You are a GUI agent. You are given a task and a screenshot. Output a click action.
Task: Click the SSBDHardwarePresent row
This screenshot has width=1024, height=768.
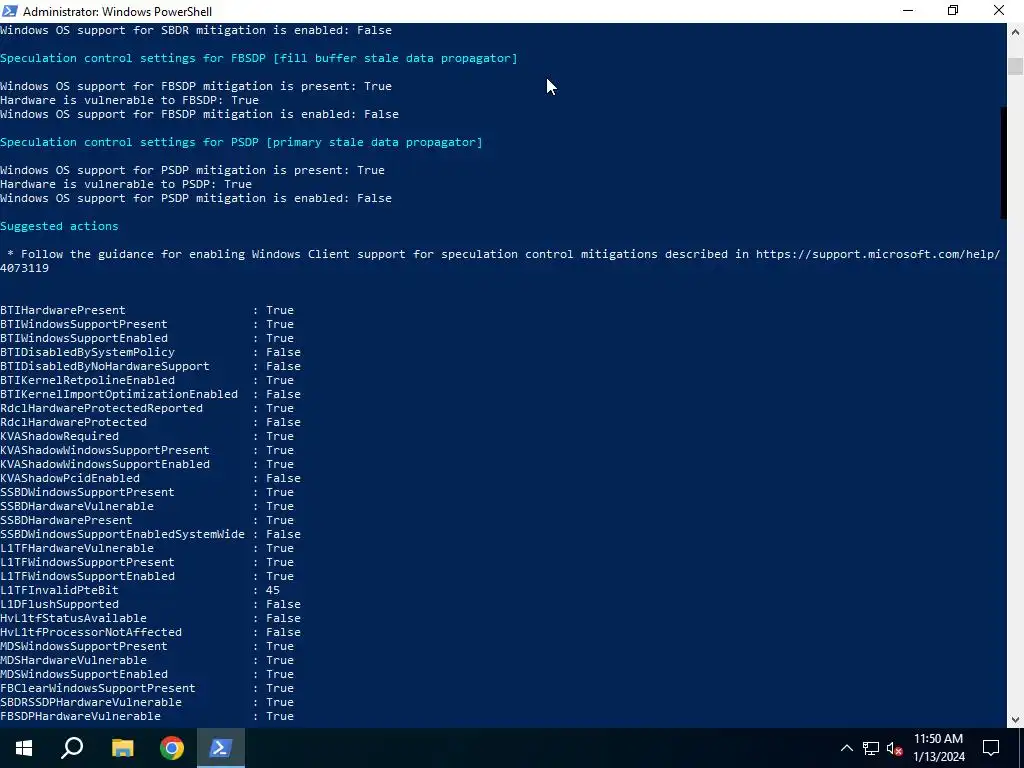147,520
